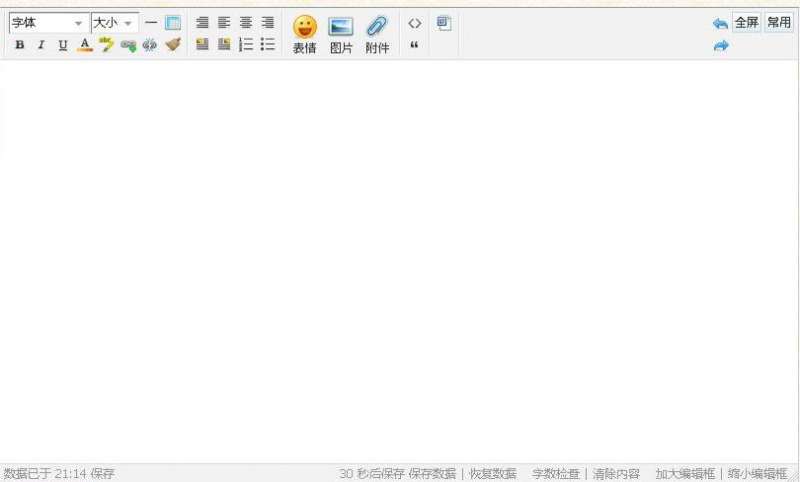Insert an ordered numbered list

point(246,44)
